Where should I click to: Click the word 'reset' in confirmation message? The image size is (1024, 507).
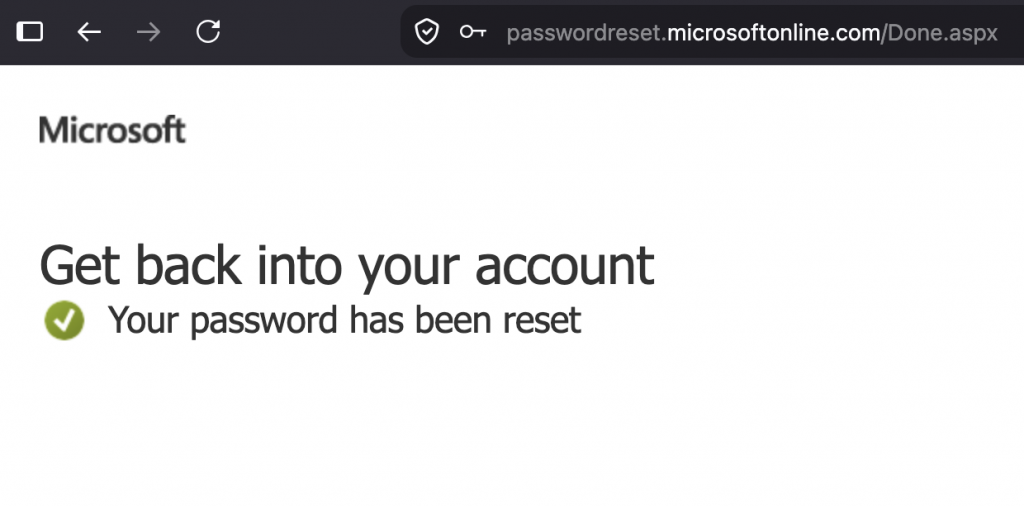pos(541,320)
